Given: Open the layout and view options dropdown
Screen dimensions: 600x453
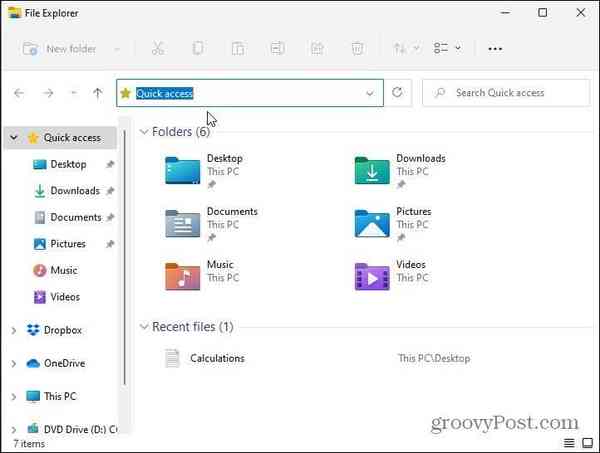Looking at the screenshot, I should click(447, 49).
